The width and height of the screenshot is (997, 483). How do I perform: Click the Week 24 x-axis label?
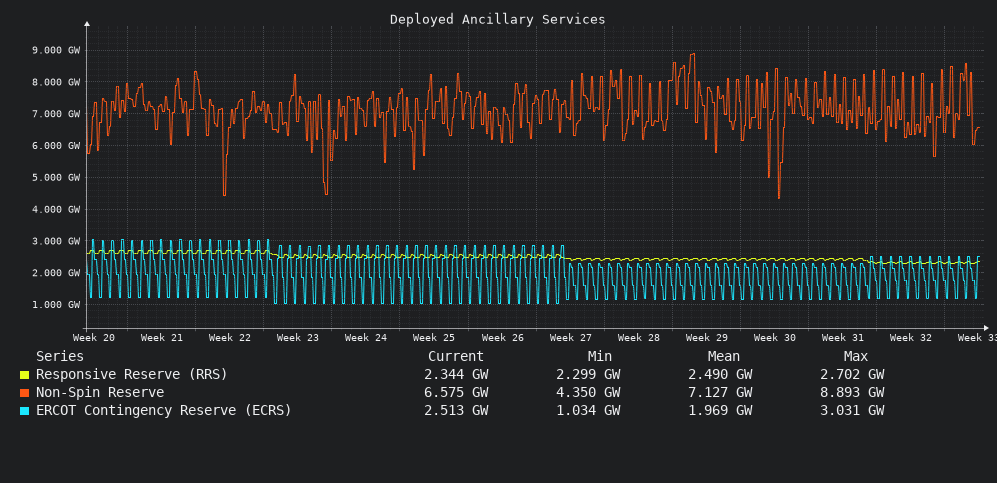pyautogui.click(x=366, y=337)
